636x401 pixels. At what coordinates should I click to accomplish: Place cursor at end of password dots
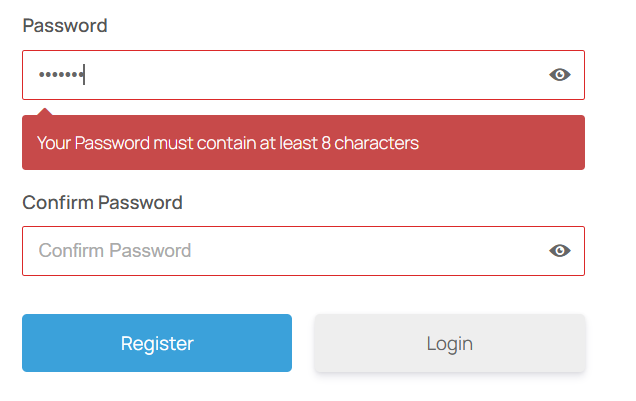[84, 75]
